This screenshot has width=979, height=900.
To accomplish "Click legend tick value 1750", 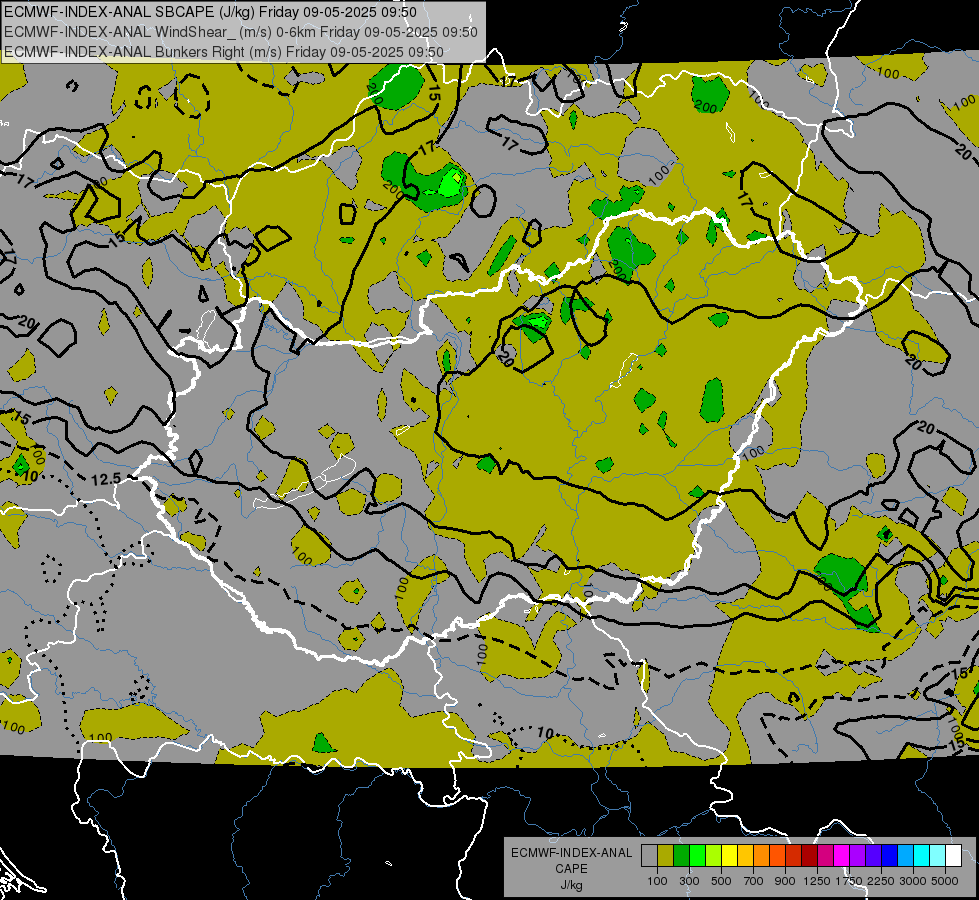I will (x=849, y=881).
